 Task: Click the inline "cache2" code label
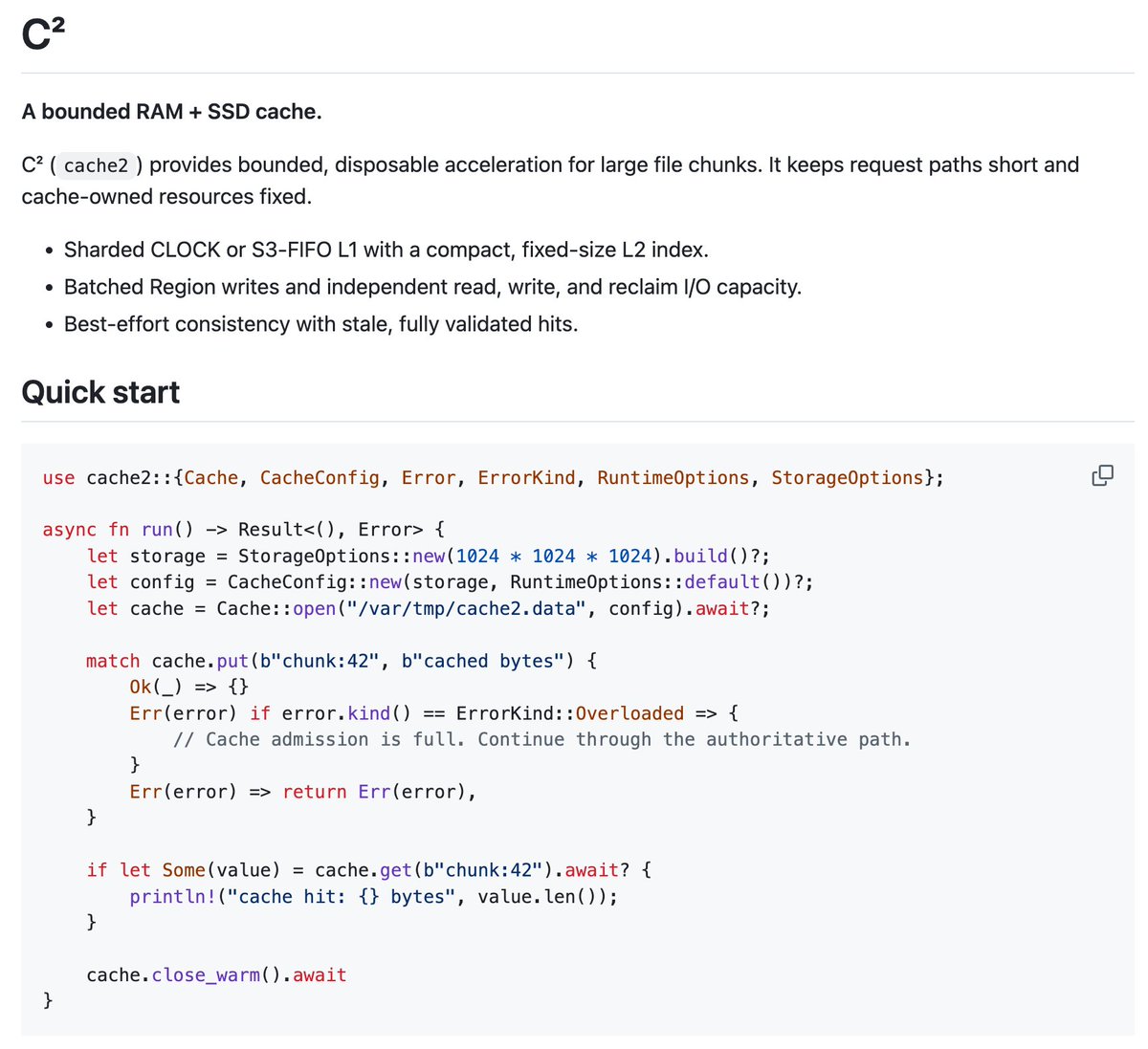96,165
